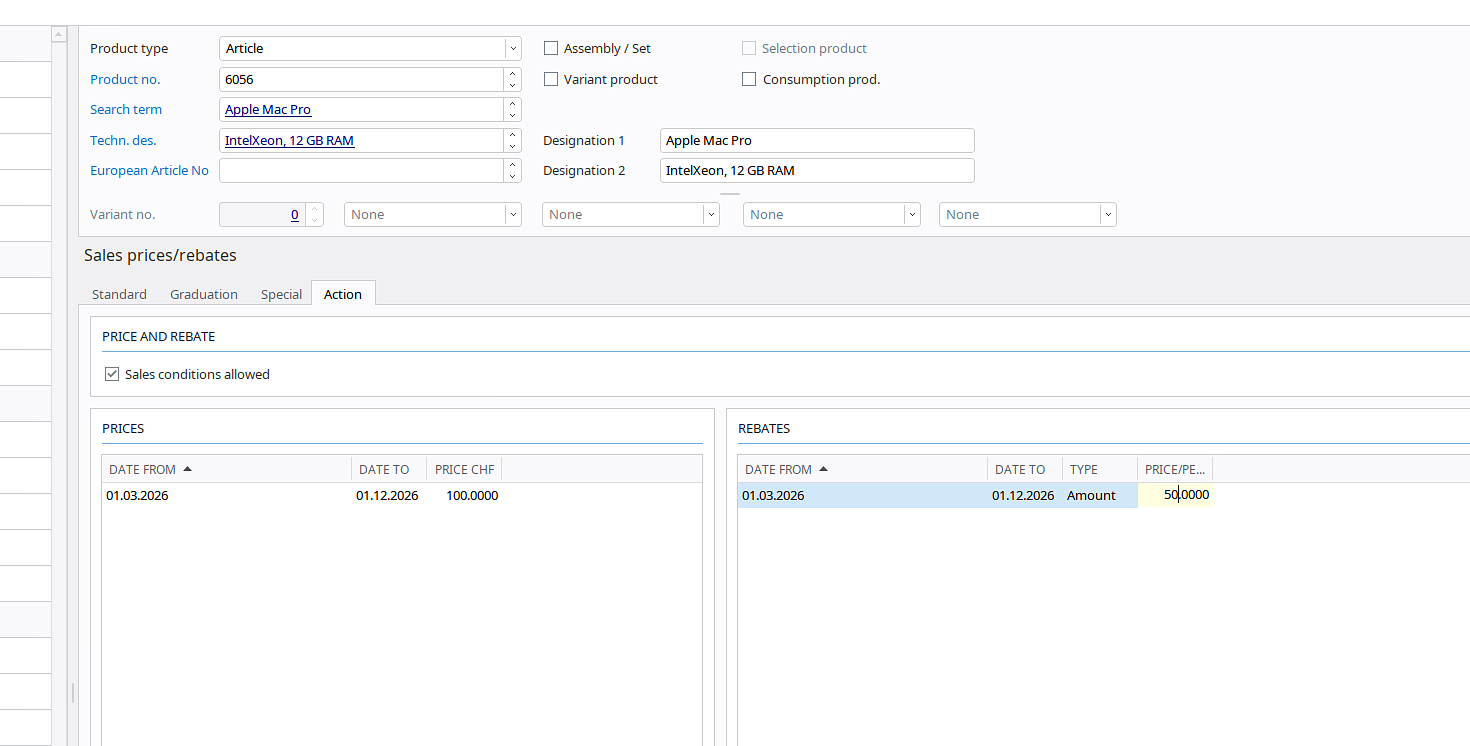
Task: Click the scroll-up arrow on the left panel
Action: pyautogui.click(x=58, y=35)
